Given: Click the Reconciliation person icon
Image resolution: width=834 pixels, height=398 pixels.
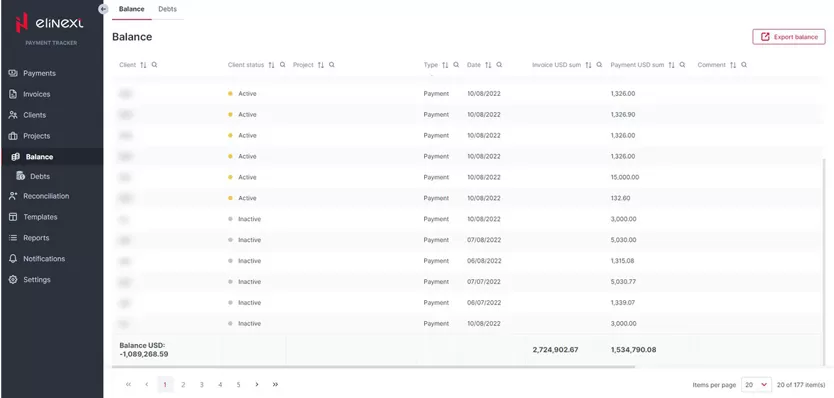Looking at the screenshot, I should [13, 196].
